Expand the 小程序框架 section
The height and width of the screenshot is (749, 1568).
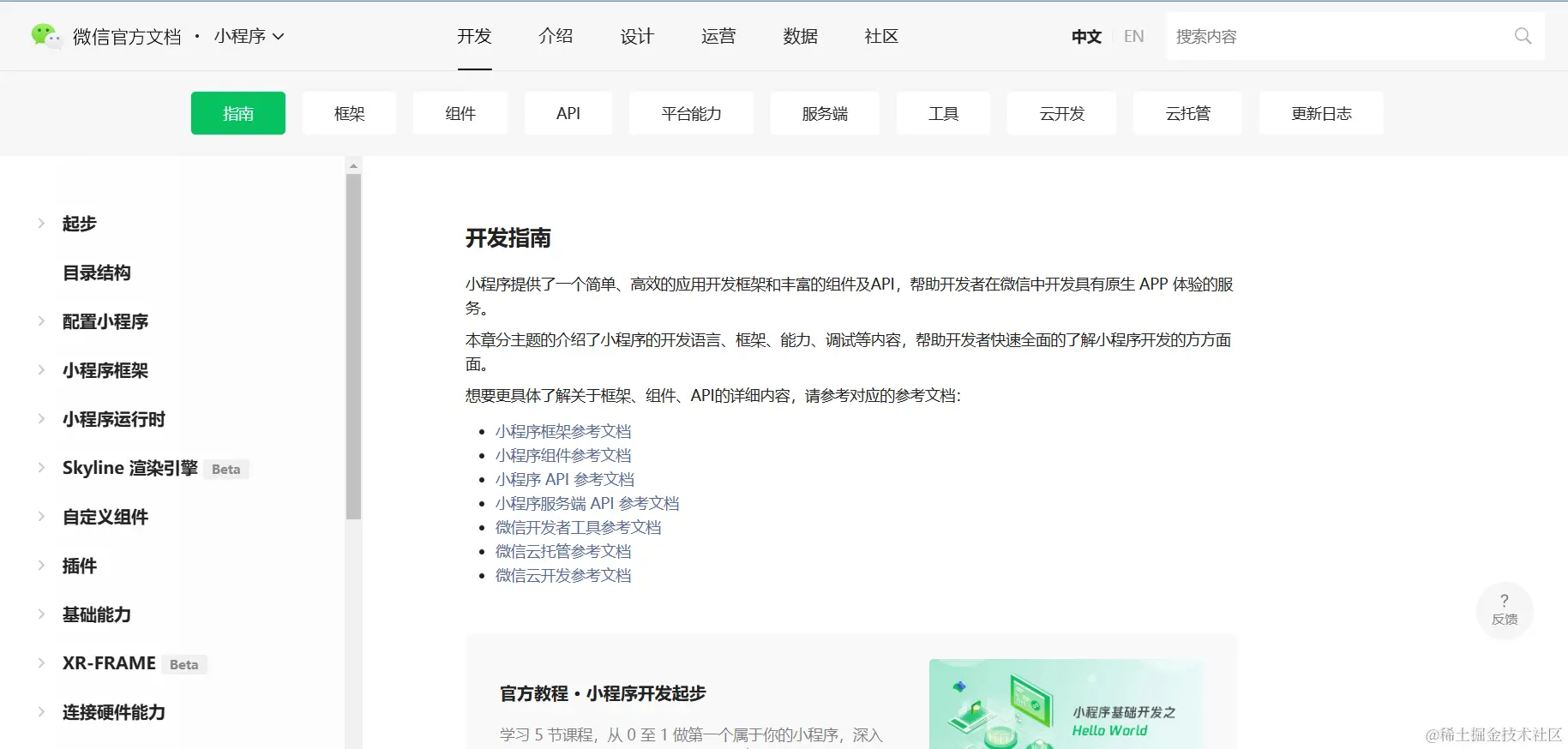(41, 370)
